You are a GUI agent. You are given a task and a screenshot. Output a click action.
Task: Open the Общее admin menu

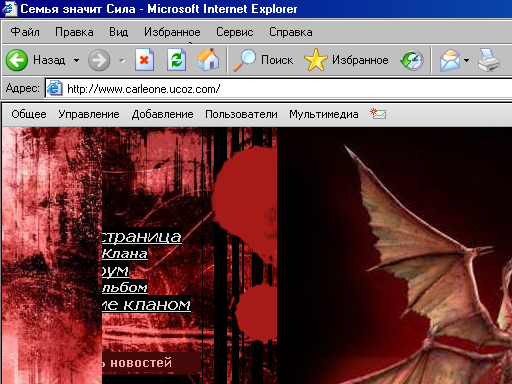coord(29,114)
